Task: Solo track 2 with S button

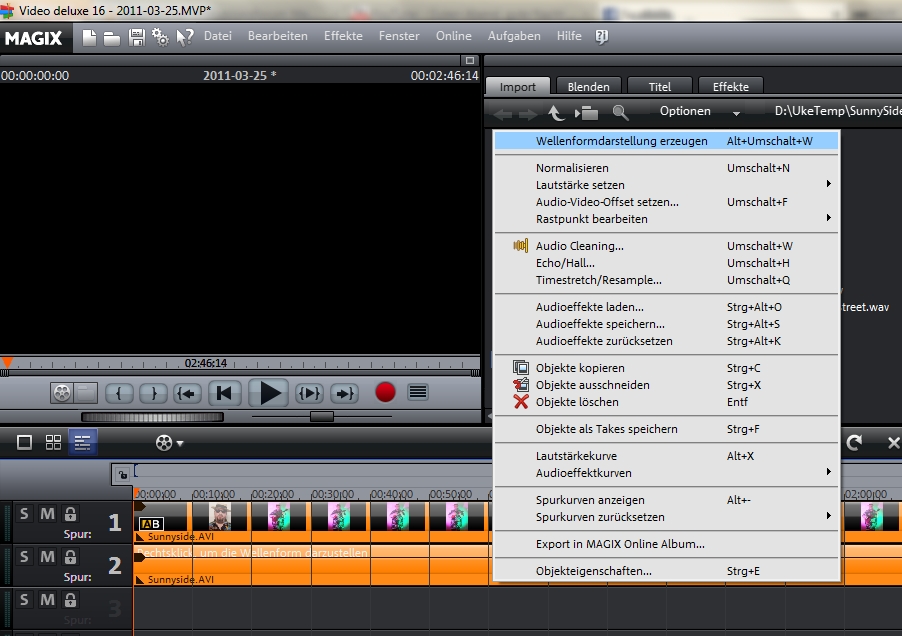Action: pos(25,557)
